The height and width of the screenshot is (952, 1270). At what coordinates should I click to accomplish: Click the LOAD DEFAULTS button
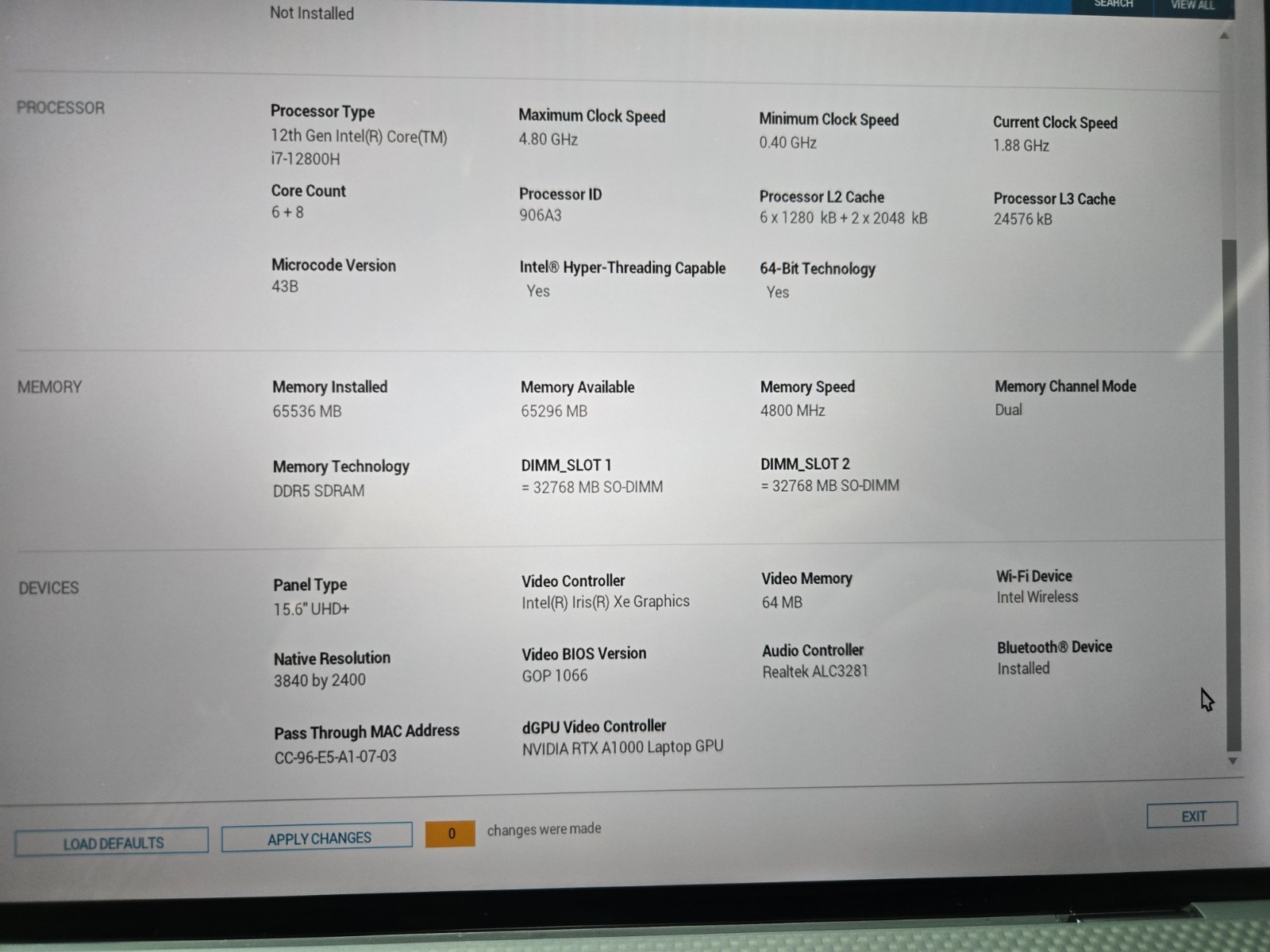pos(112,843)
